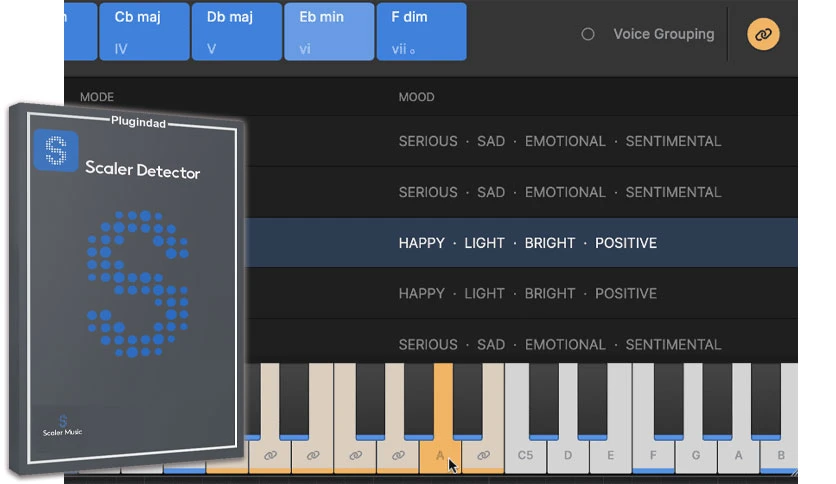This screenshot has height=484, width=836.
Task: Select the Cb maj IV chord pad
Action: (144, 31)
